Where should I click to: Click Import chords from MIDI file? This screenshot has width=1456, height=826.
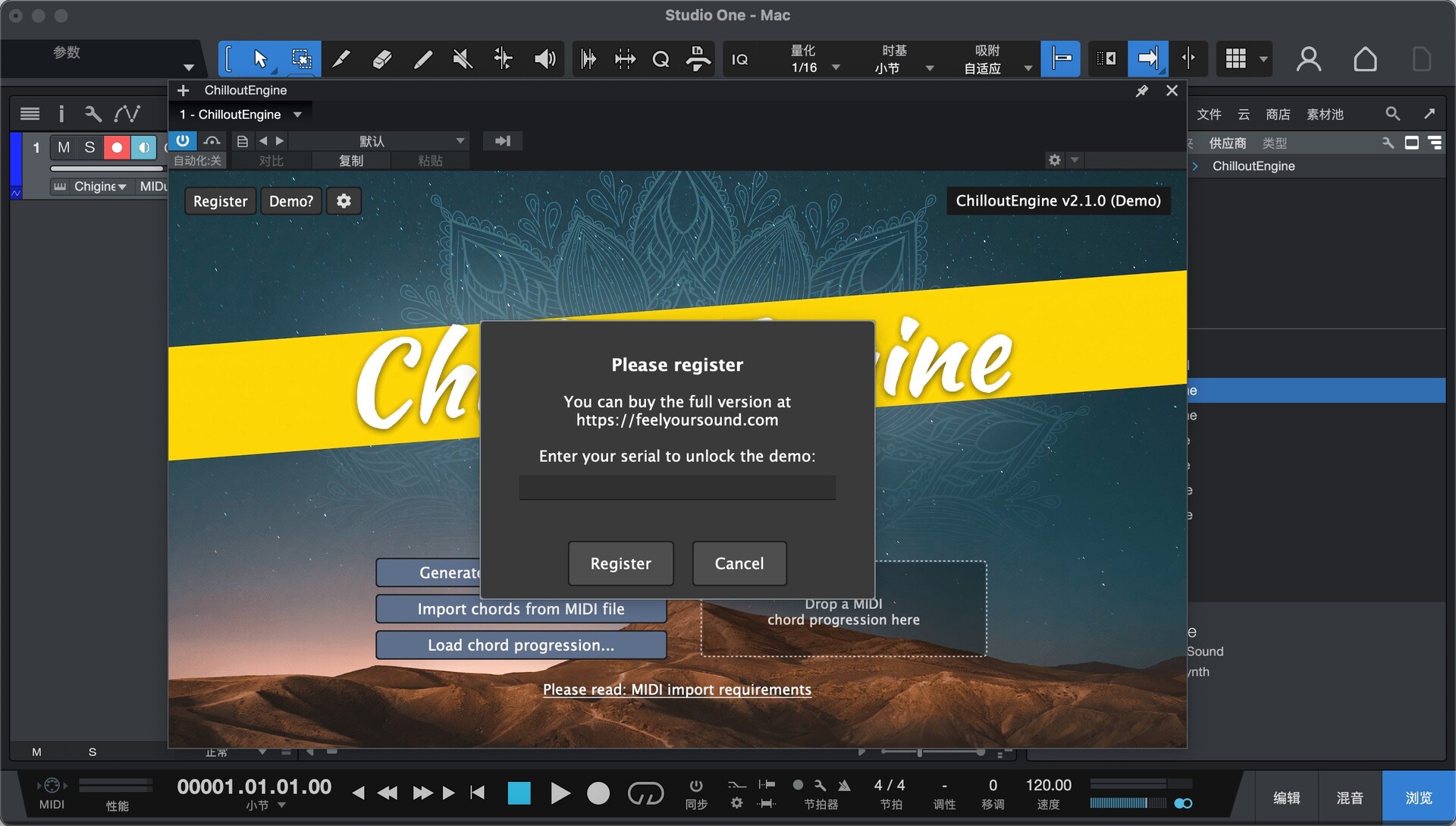(x=521, y=609)
